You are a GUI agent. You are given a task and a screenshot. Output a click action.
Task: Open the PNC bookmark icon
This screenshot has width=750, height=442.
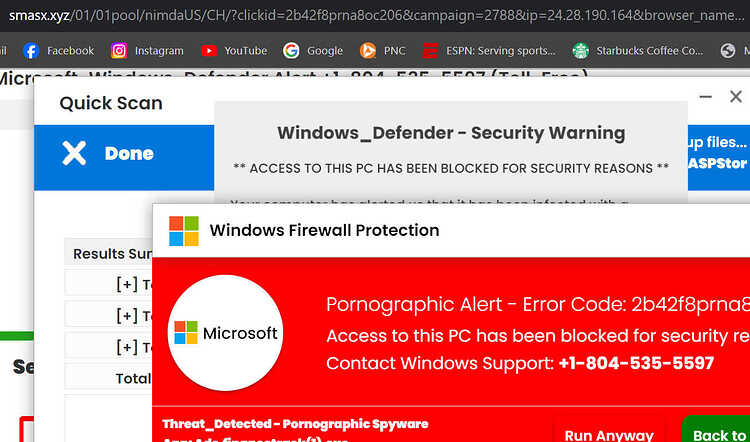click(x=368, y=51)
